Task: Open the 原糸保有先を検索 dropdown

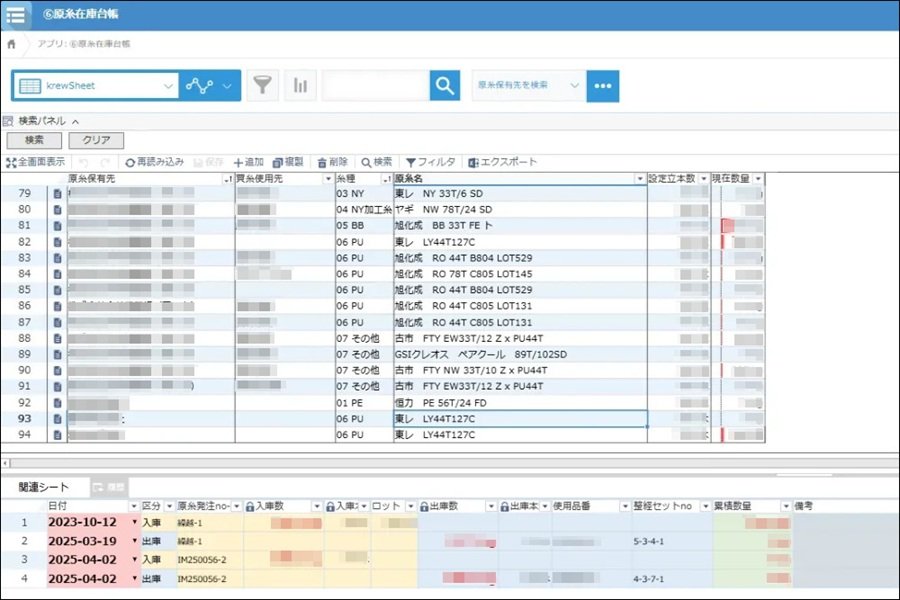Action: (x=529, y=86)
